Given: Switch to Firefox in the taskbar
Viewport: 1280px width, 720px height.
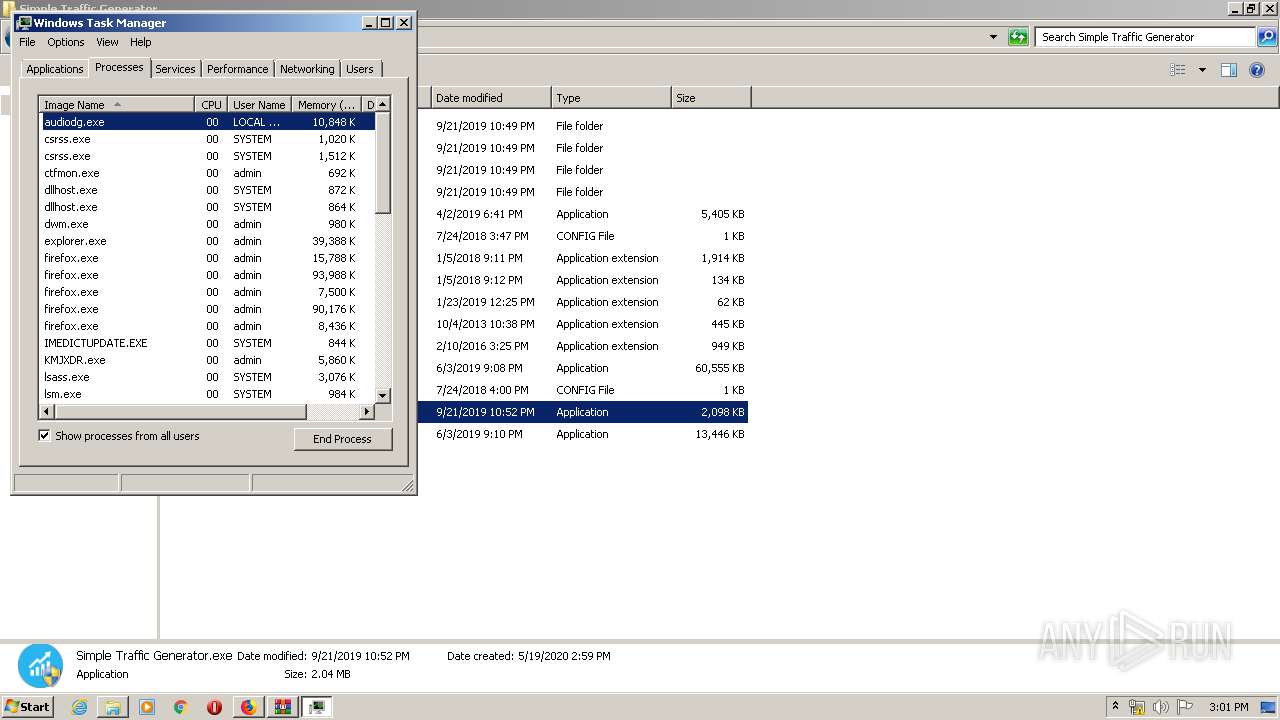Looking at the screenshot, I should 248,707.
